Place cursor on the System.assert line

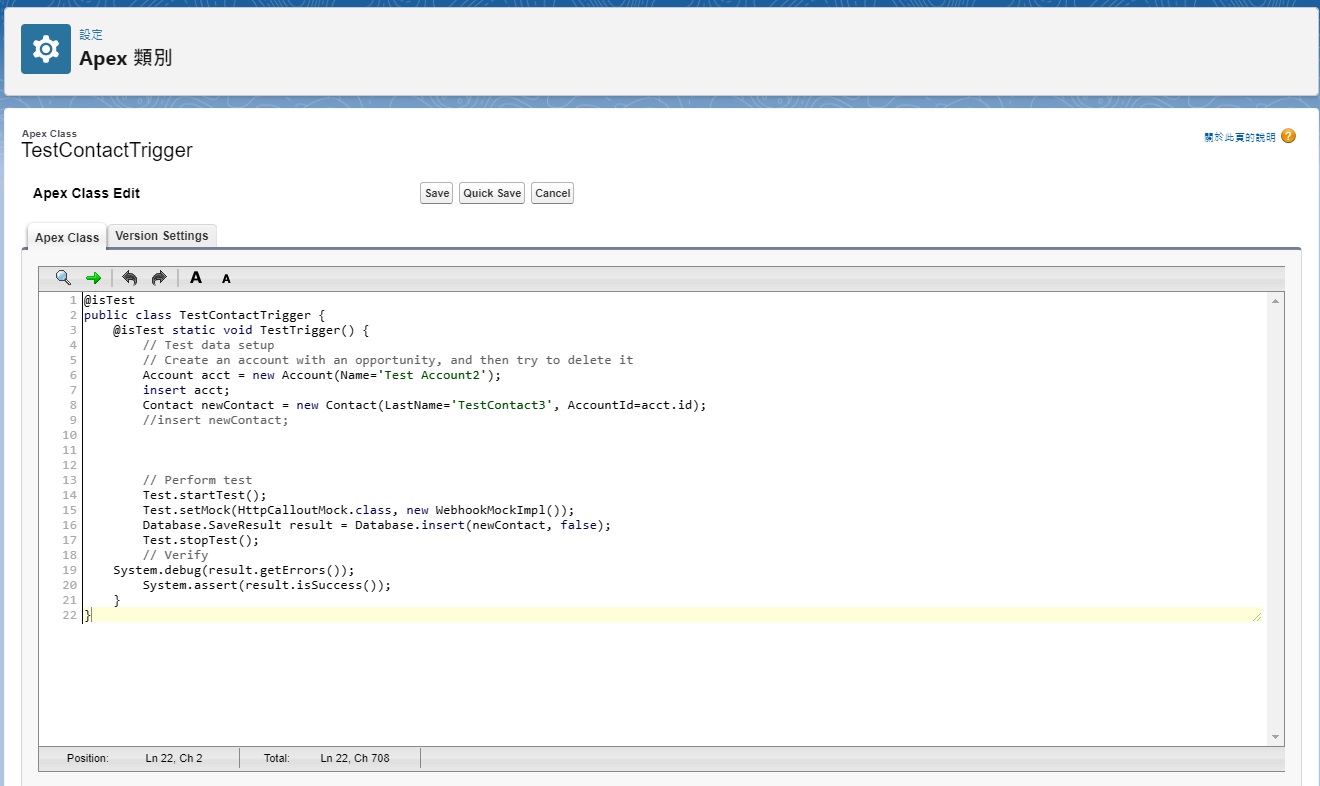266,585
